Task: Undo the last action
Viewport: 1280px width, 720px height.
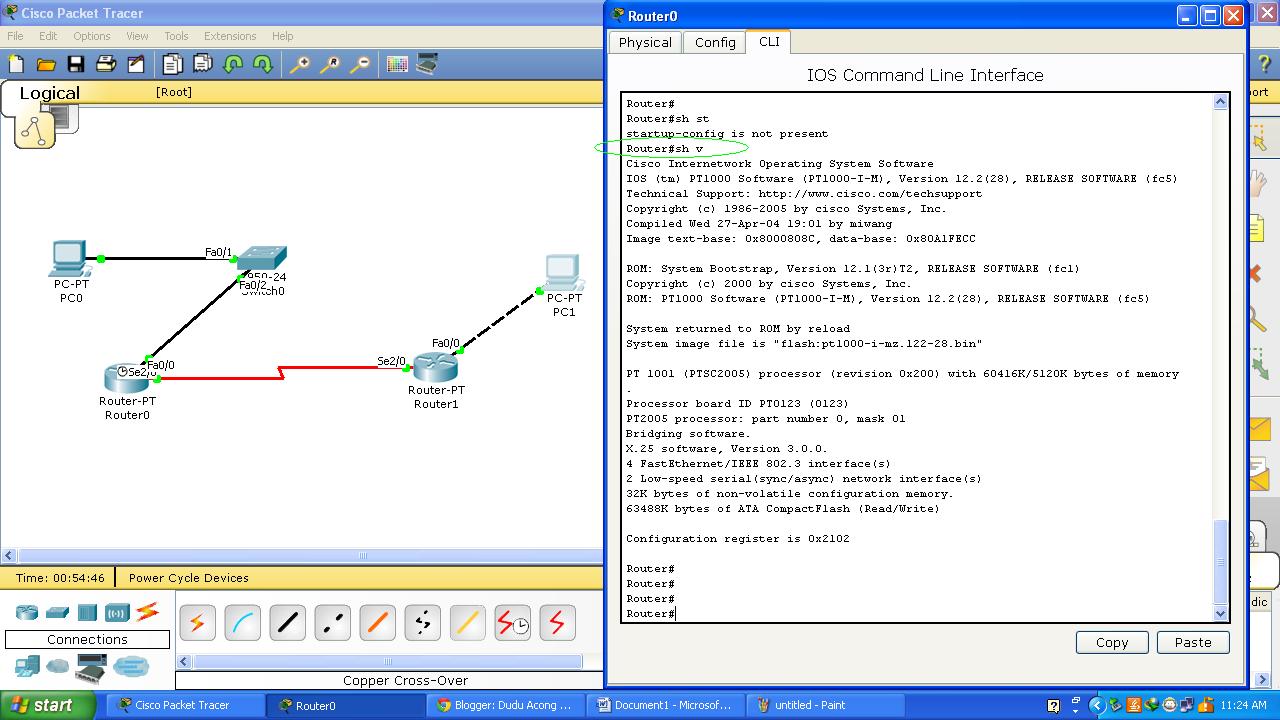Action: pyautogui.click(x=233, y=64)
